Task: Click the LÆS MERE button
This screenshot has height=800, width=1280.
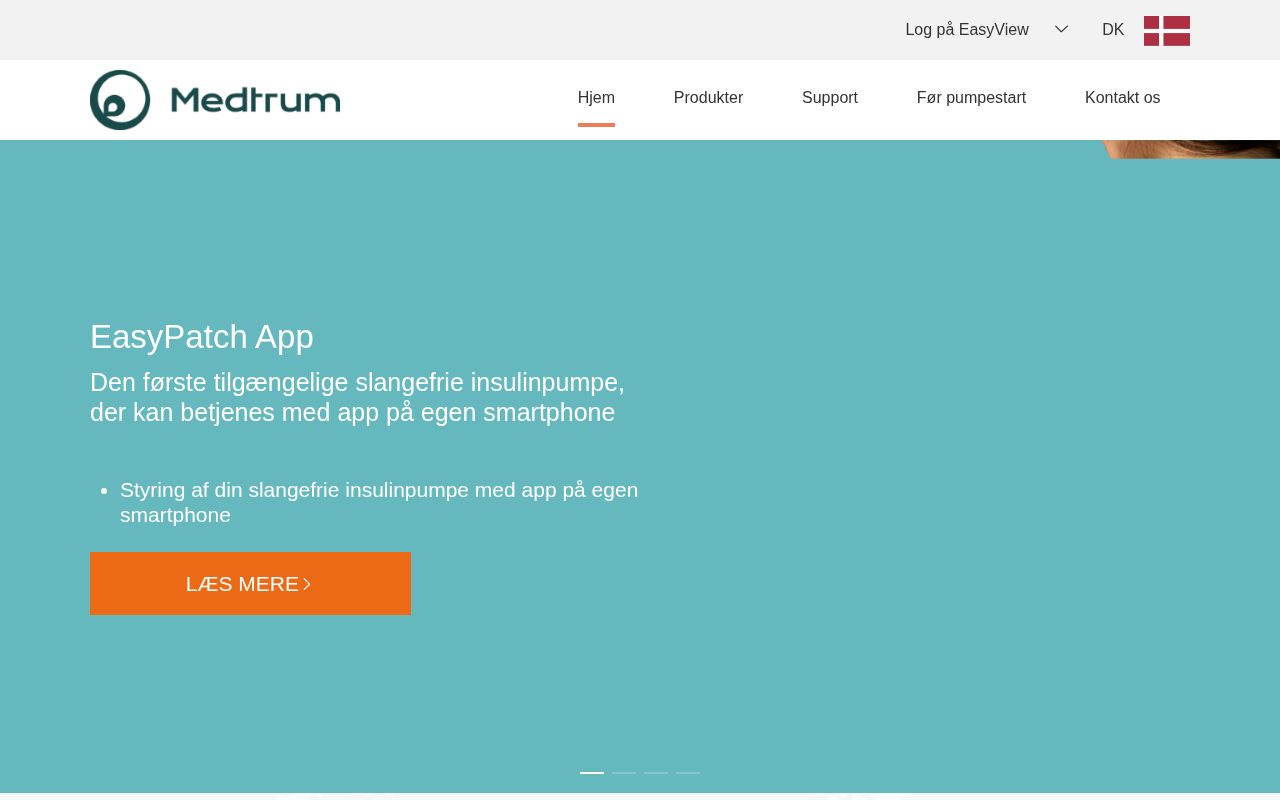Action: (250, 584)
